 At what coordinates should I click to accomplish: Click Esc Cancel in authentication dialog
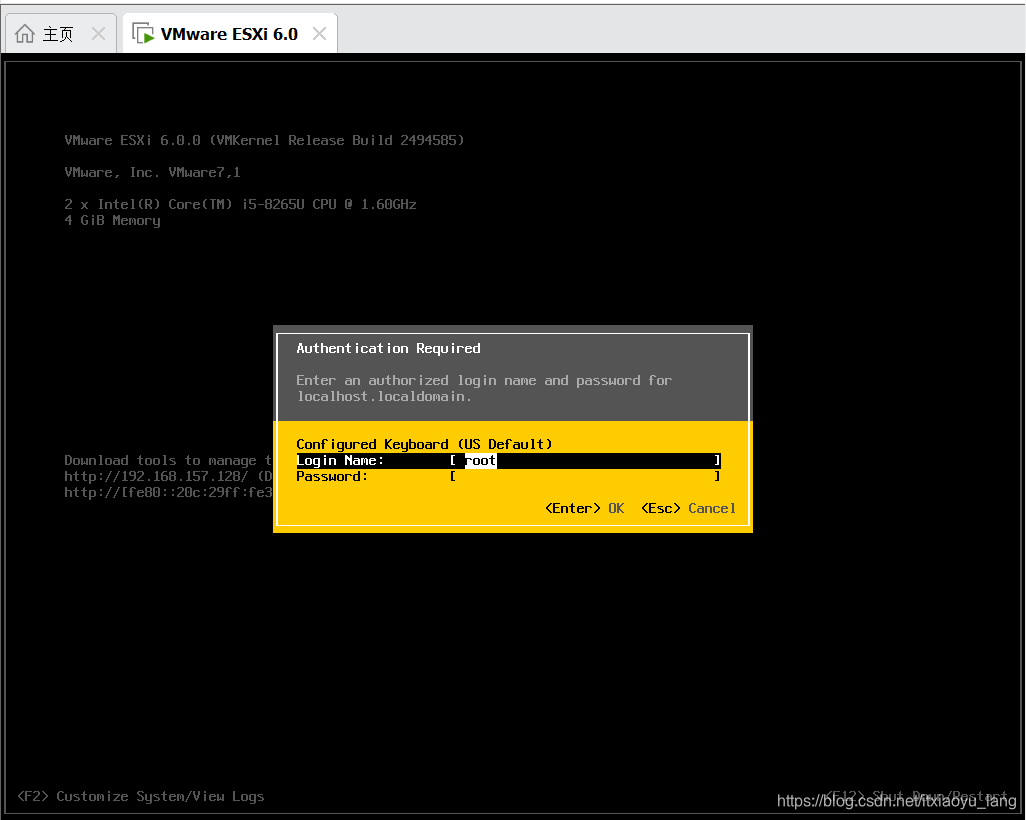pyautogui.click(x=688, y=508)
